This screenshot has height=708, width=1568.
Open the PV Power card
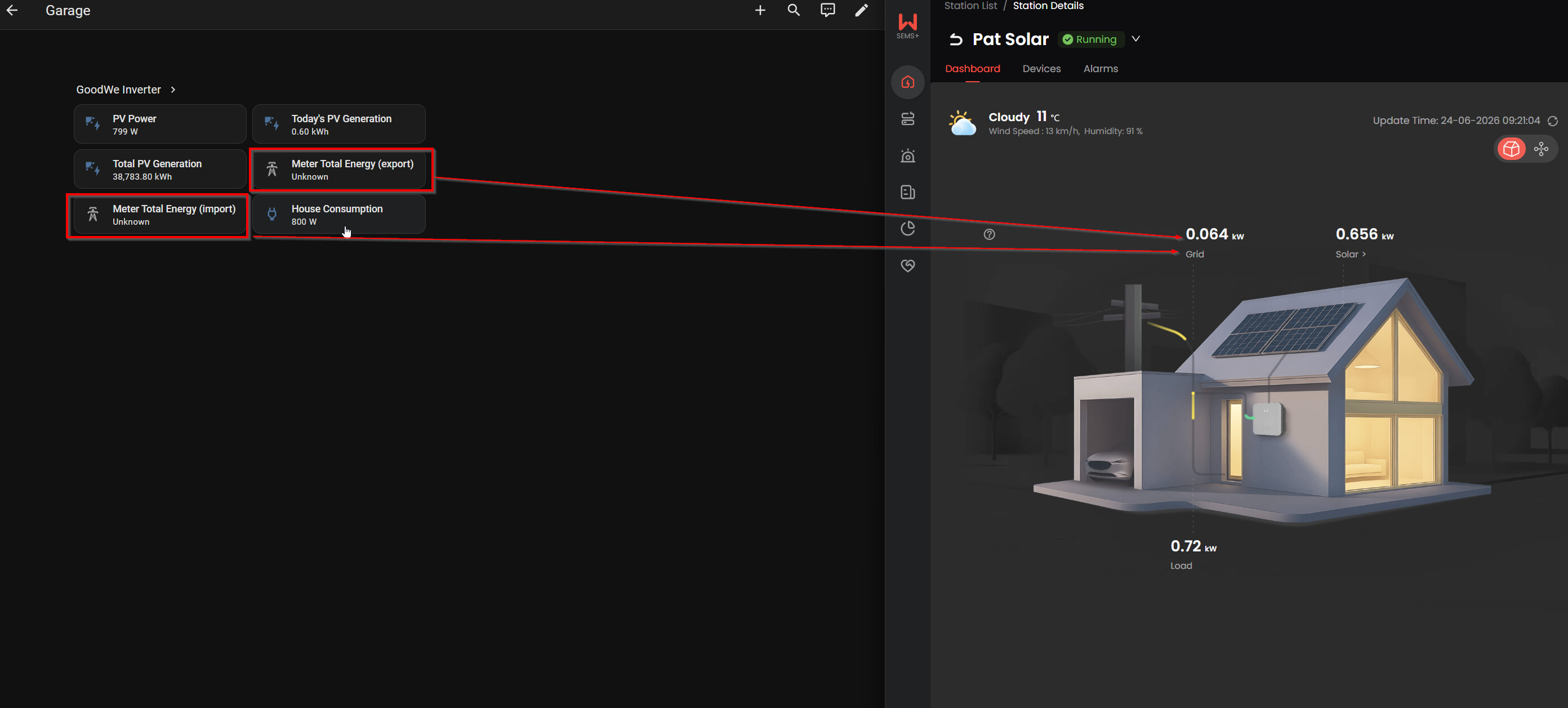click(160, 124)
